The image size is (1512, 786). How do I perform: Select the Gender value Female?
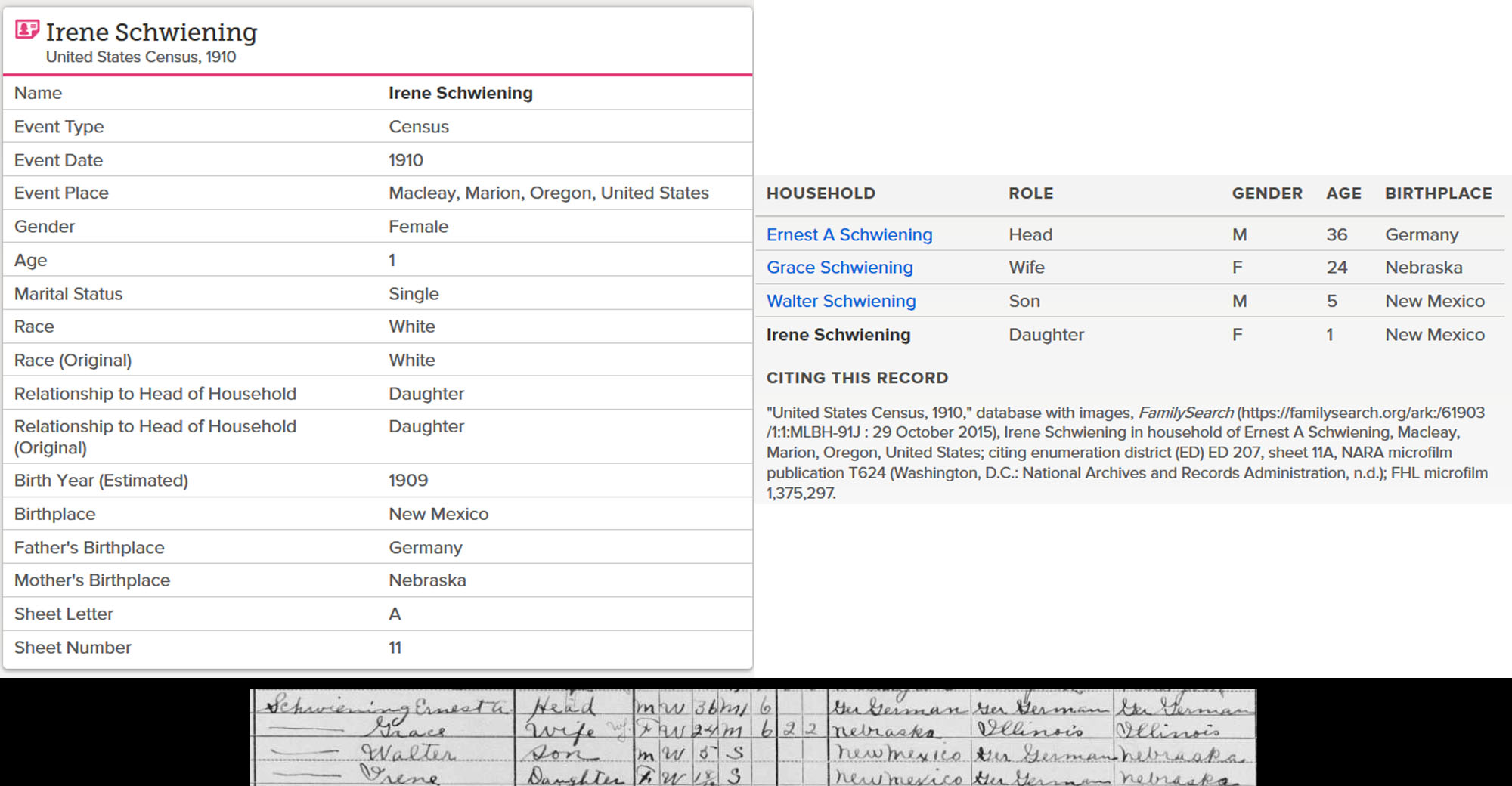[418, 226]
